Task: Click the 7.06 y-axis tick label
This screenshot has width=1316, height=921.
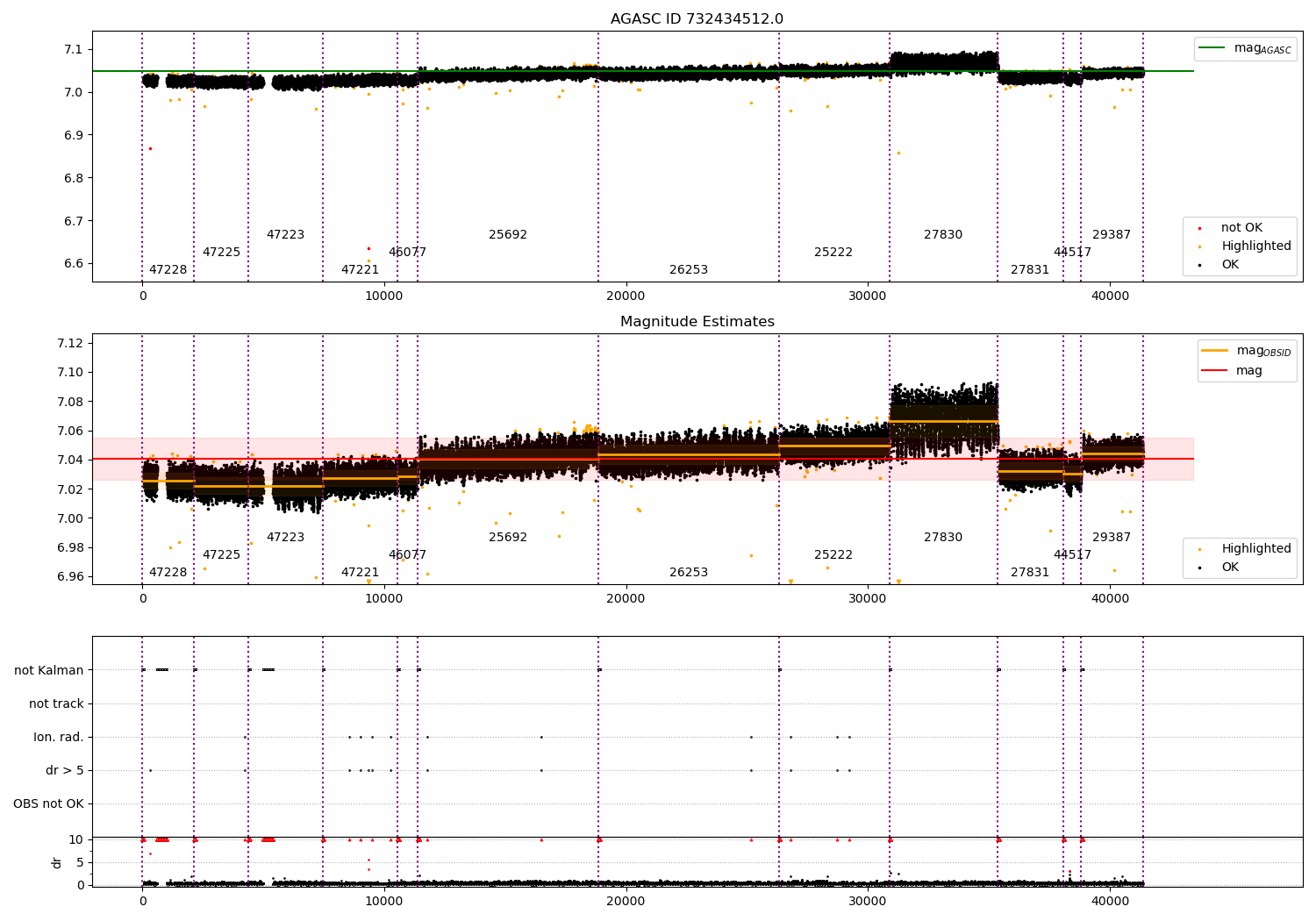Action: pos(69,431)
